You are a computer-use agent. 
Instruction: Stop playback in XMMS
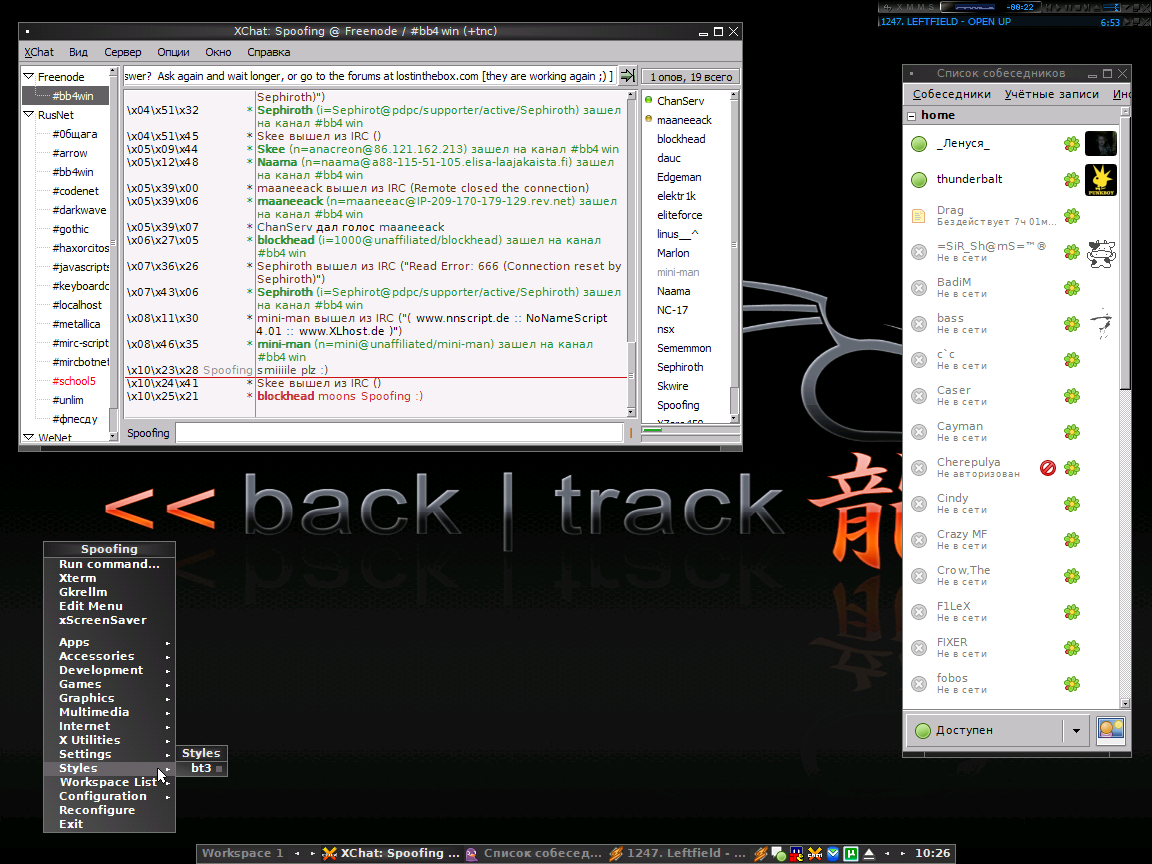(x=1079, y=7)
